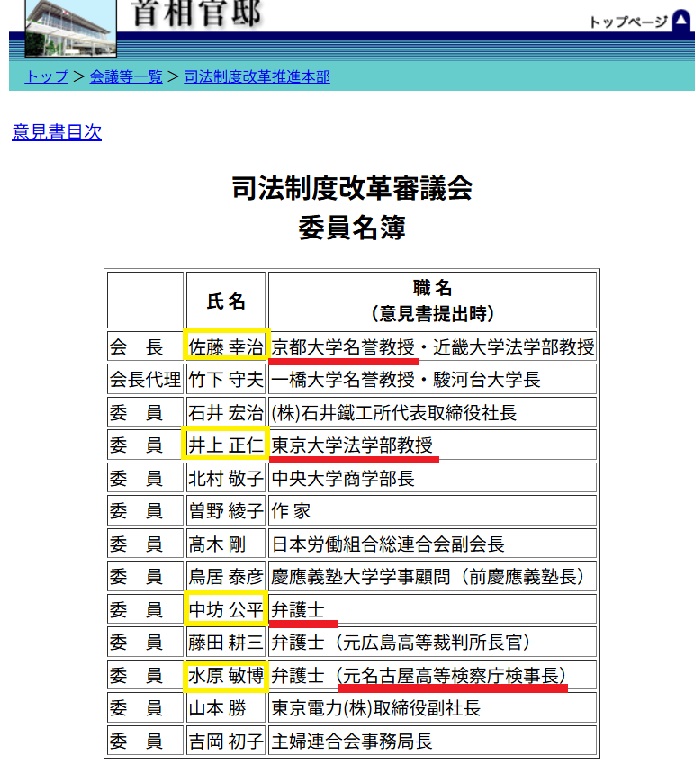
Task: Click 弁護士(元名古屋高等検察庁検事長) cell
Action: [432, 675]
